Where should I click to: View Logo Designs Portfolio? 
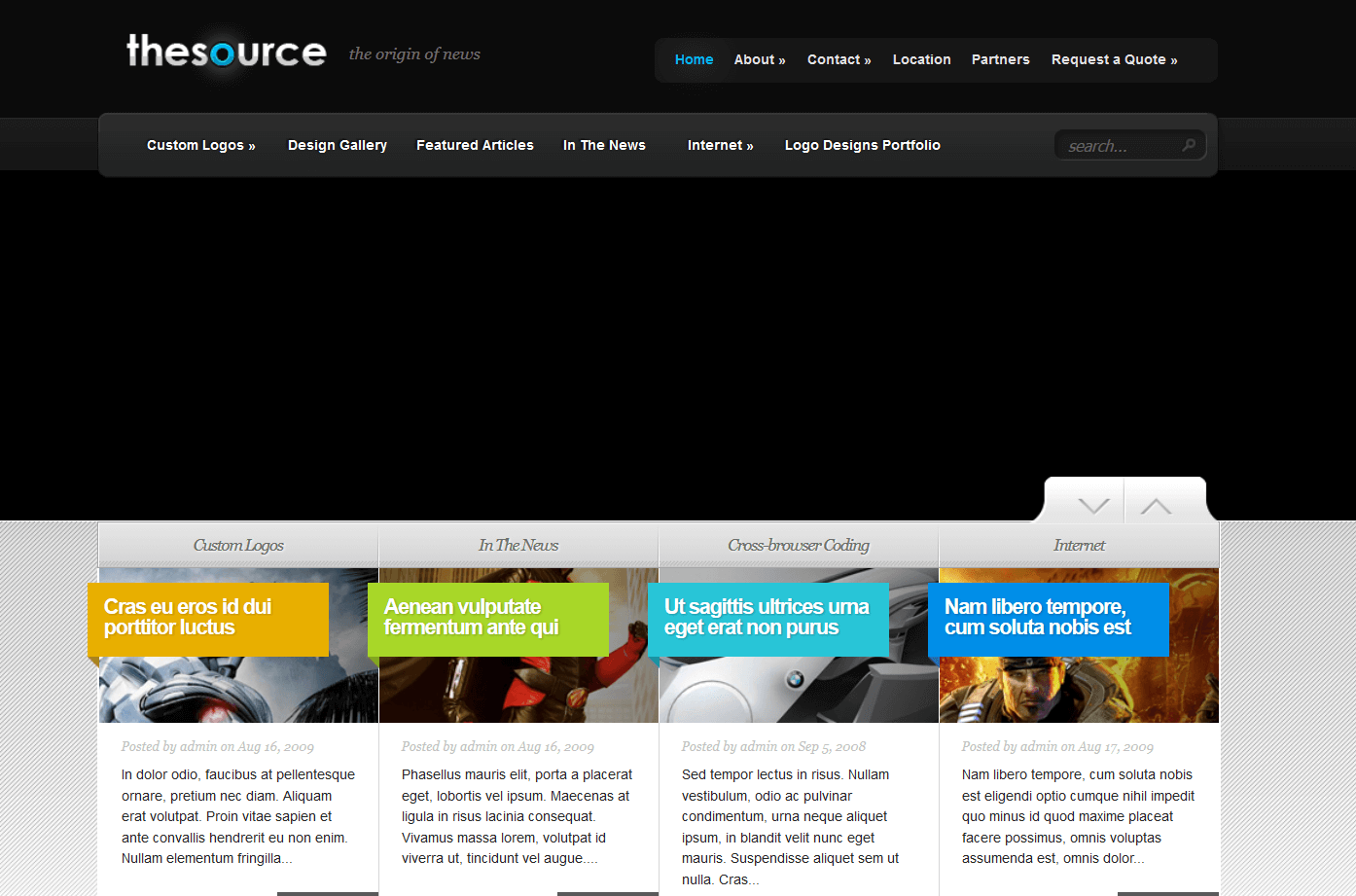[862, 144]
